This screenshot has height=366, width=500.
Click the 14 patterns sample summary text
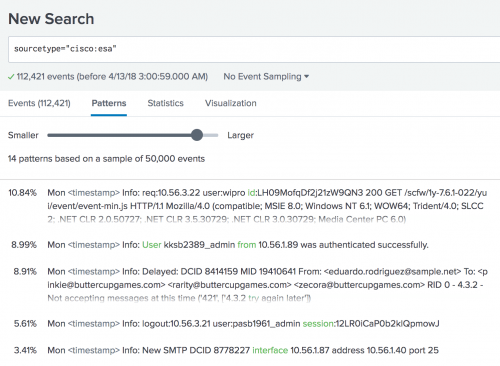point(106,159)
